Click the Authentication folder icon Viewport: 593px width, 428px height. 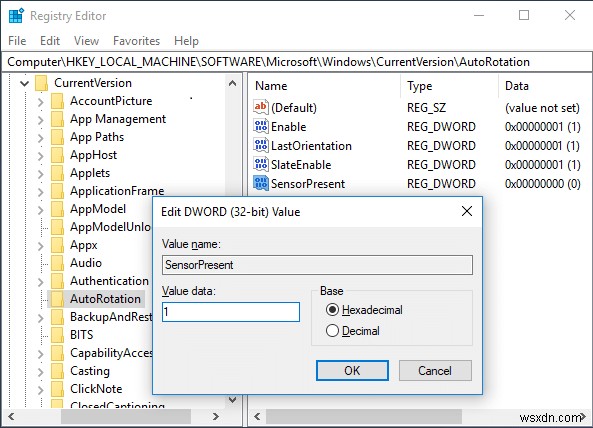click(x=57, y=281)
